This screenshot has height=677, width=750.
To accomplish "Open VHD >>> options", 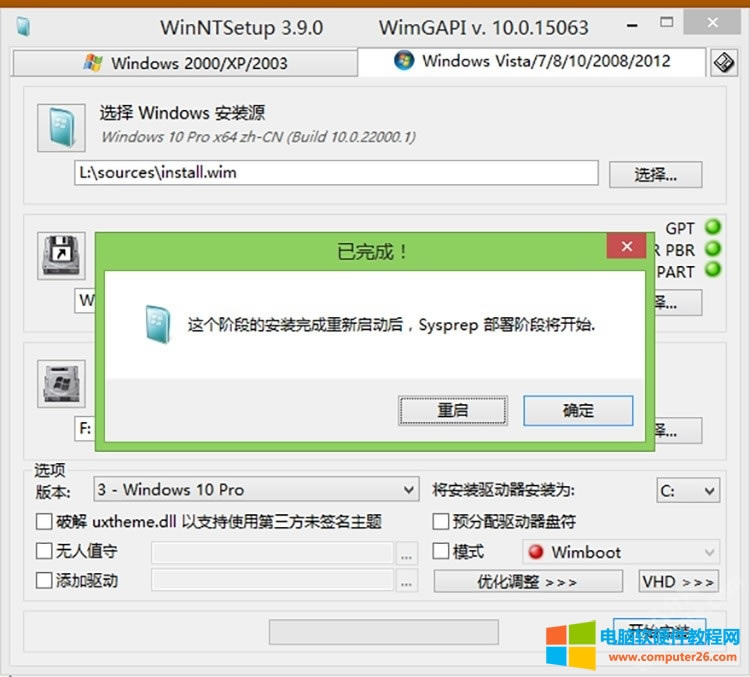I will click(x=678, y=581).
